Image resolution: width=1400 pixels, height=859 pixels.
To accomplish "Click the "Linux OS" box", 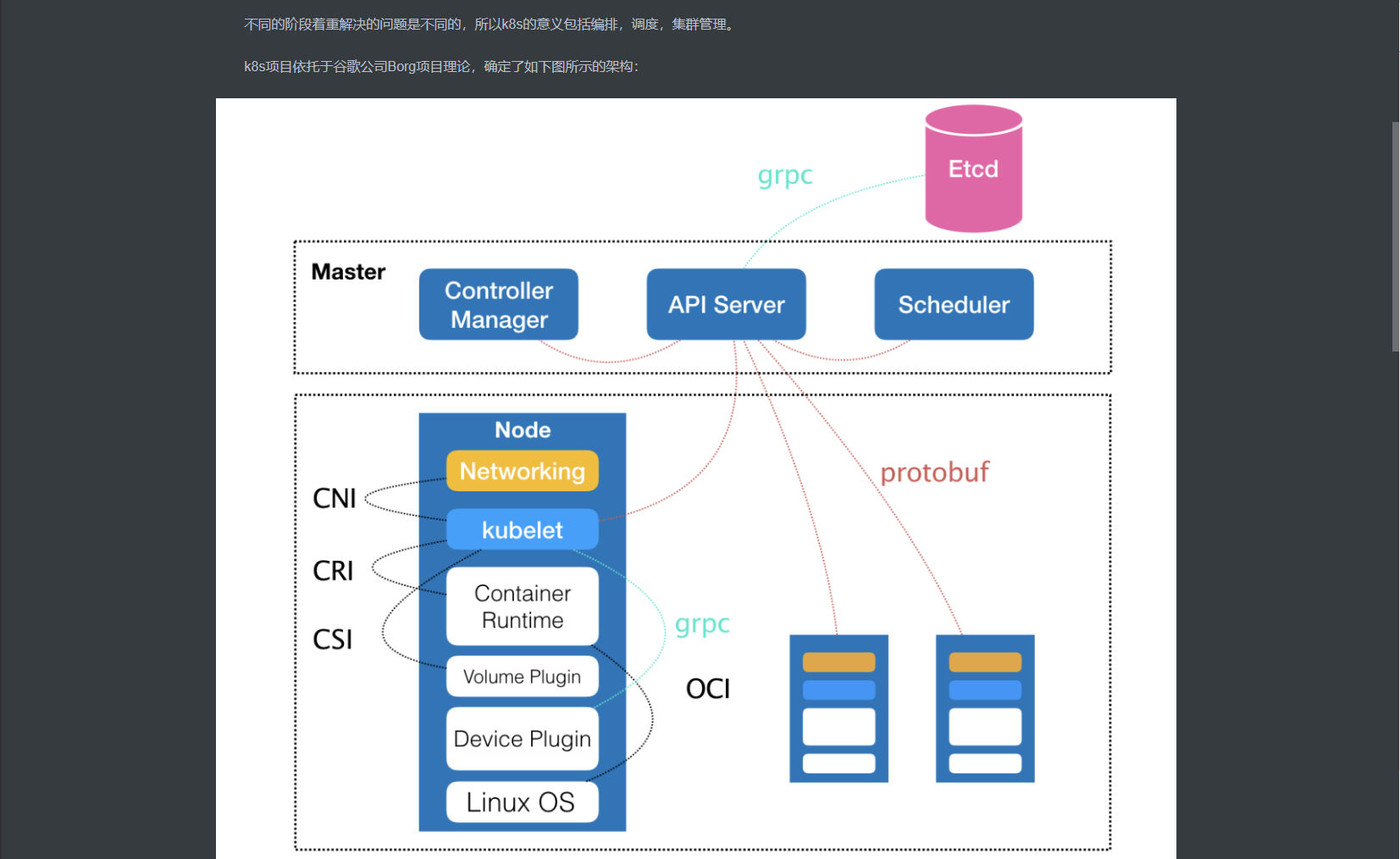I will pyautogui.click(x=523, y=802).
